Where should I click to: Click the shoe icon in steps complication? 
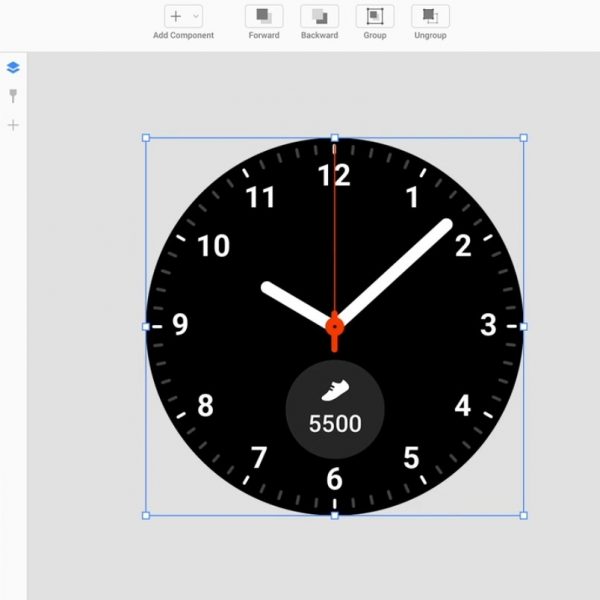334,391
